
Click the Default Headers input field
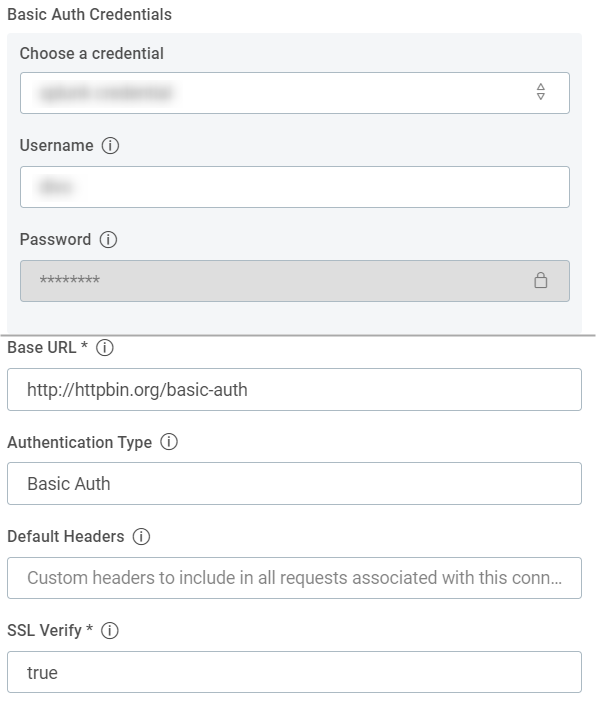tap(294, 578)
